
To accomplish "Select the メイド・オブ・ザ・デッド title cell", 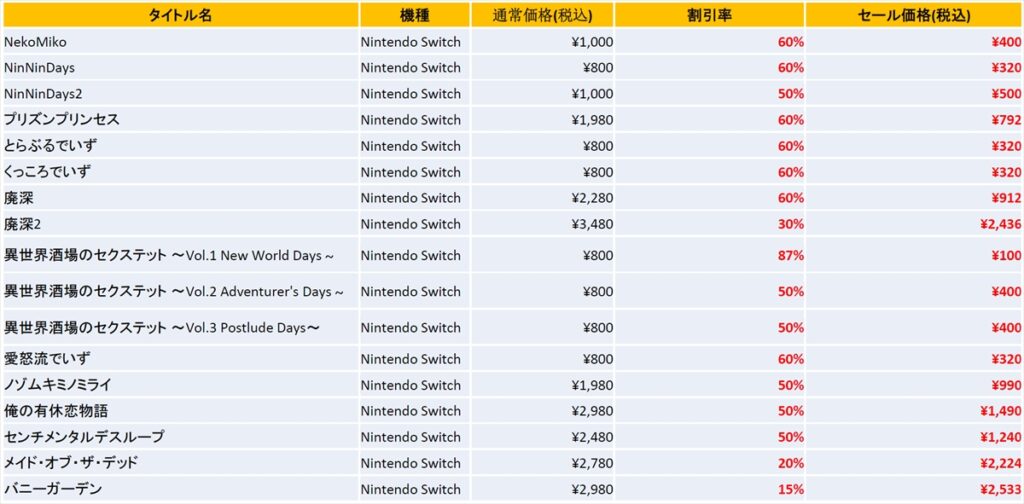I will click(x=181, y=464).
